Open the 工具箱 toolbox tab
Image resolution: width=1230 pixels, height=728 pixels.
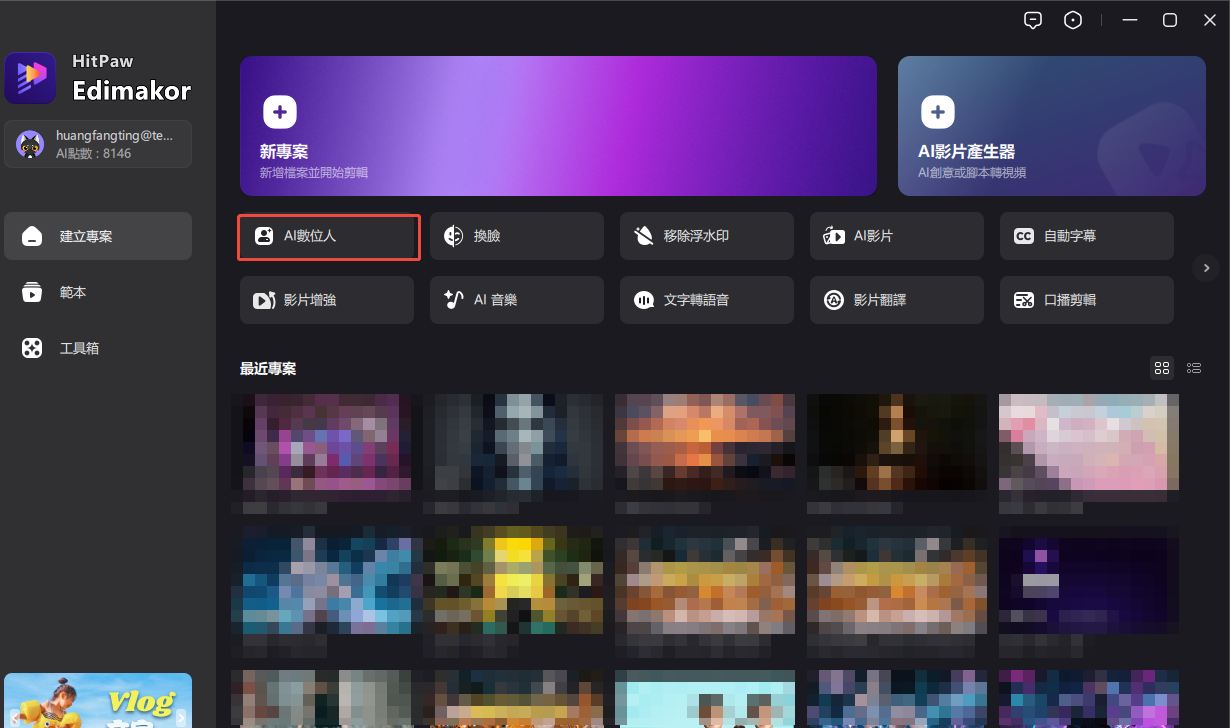pyautogui.click(x=97, y=349)
